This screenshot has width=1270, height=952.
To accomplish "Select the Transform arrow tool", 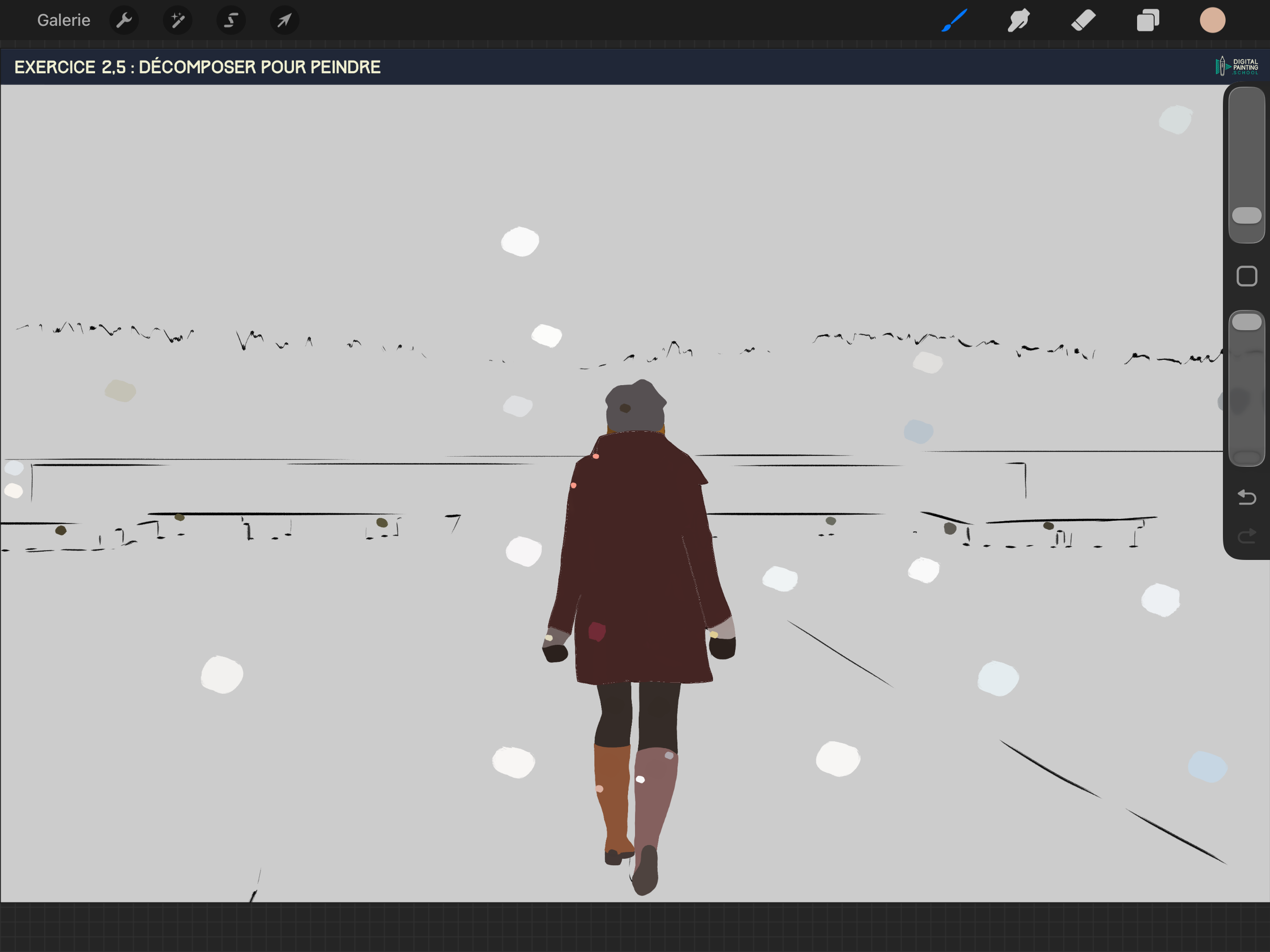I will click(x=284, y=20).
